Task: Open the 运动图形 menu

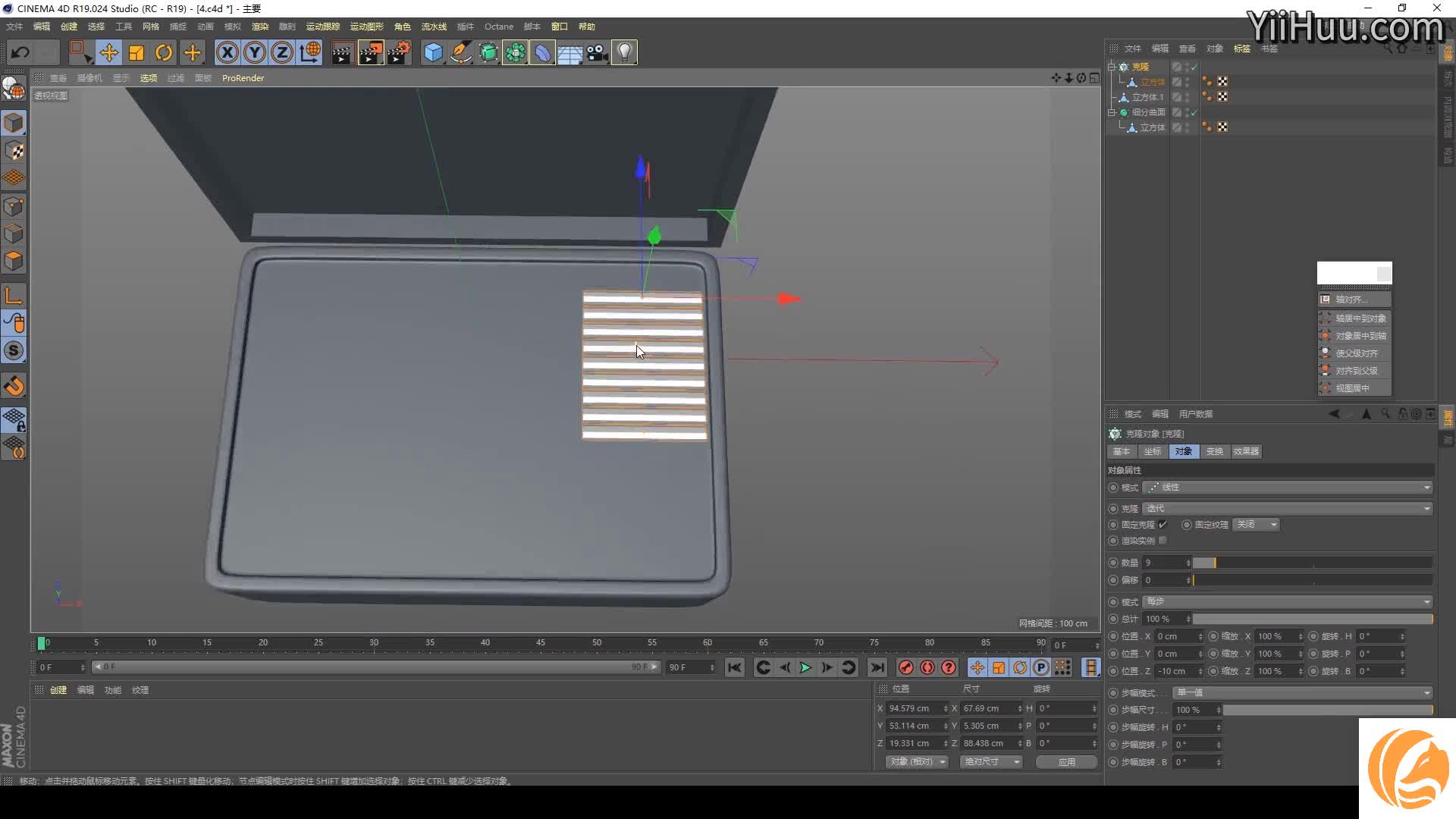Action: 367,27
